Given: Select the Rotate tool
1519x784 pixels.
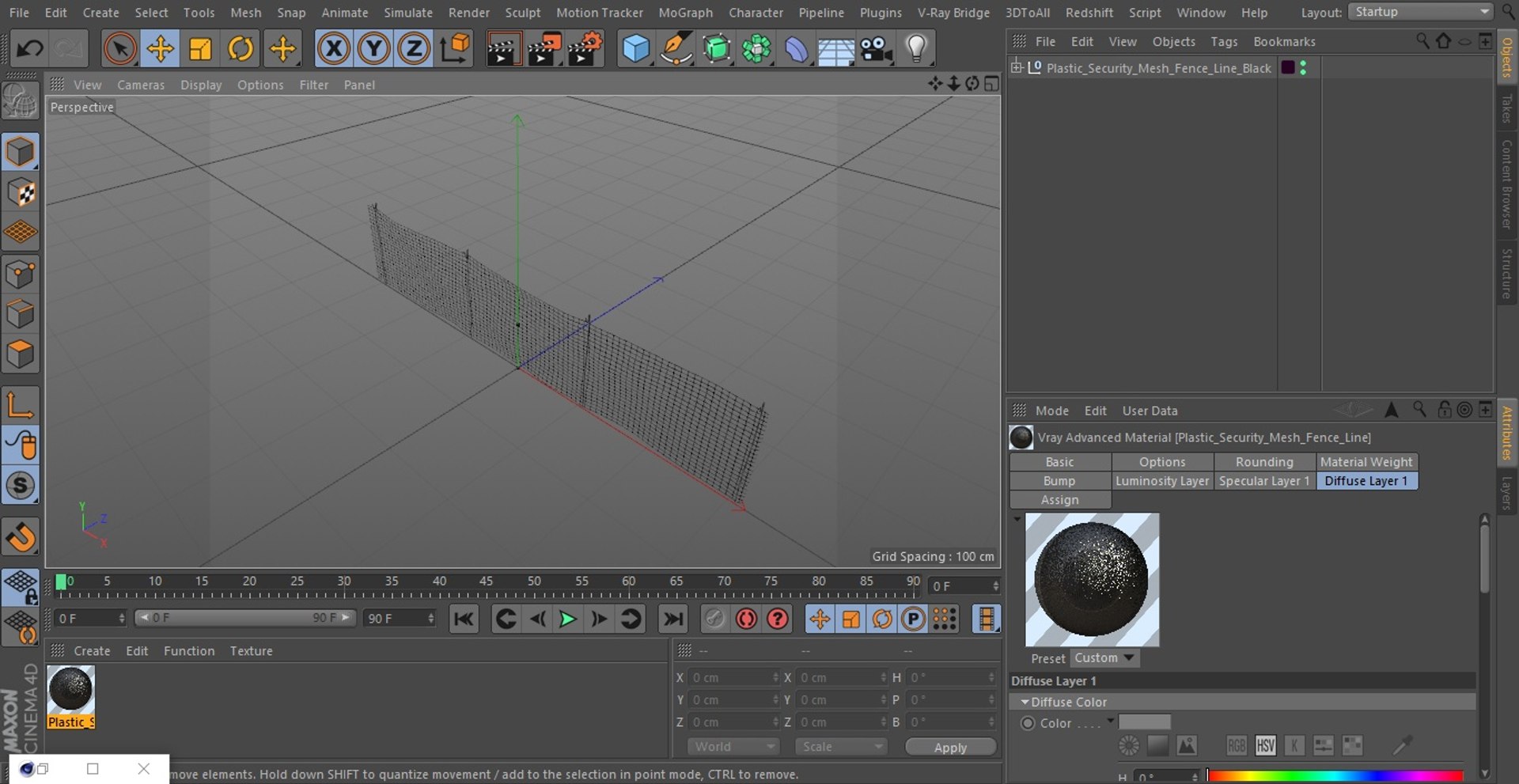Looking at the screenshot, I should [x=241, y=49].
